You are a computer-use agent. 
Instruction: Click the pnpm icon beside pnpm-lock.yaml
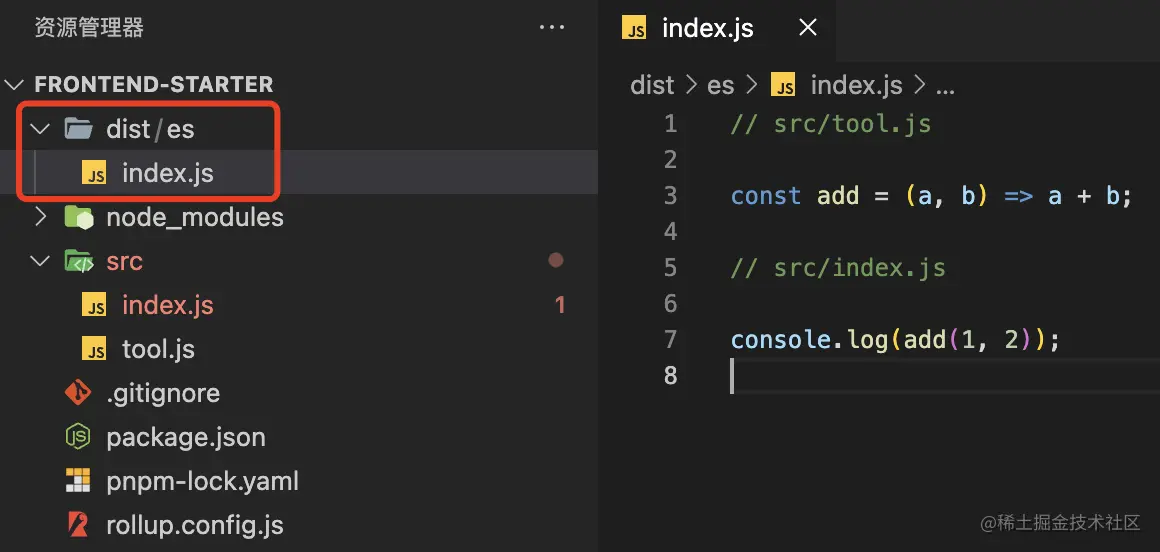[x=78, y=481]
